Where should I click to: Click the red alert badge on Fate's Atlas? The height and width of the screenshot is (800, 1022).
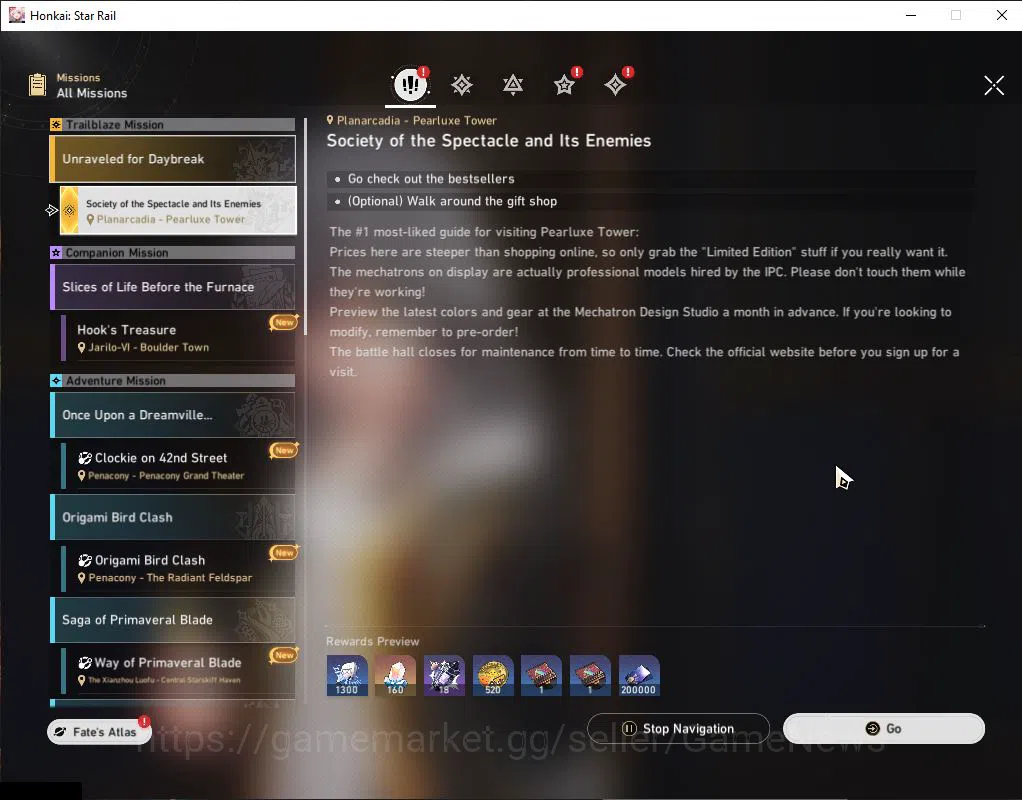click(144, 721)
